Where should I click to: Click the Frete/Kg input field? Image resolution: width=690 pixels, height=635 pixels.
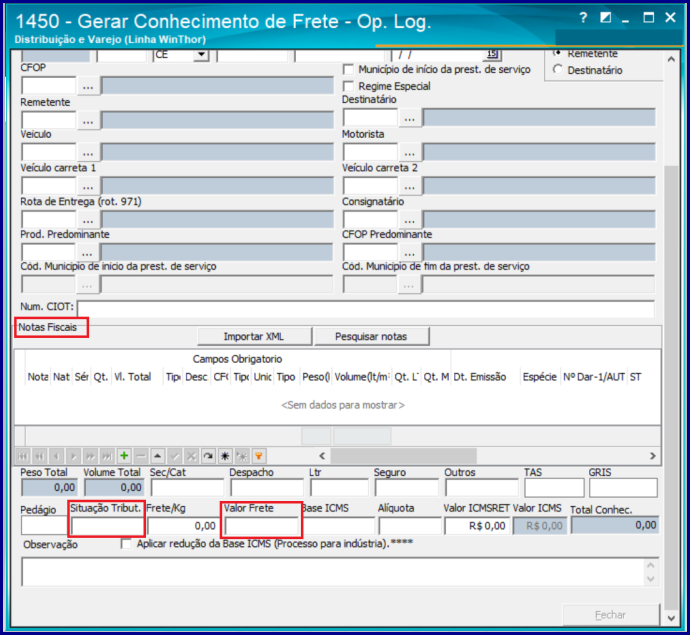(x=183, y=526)
